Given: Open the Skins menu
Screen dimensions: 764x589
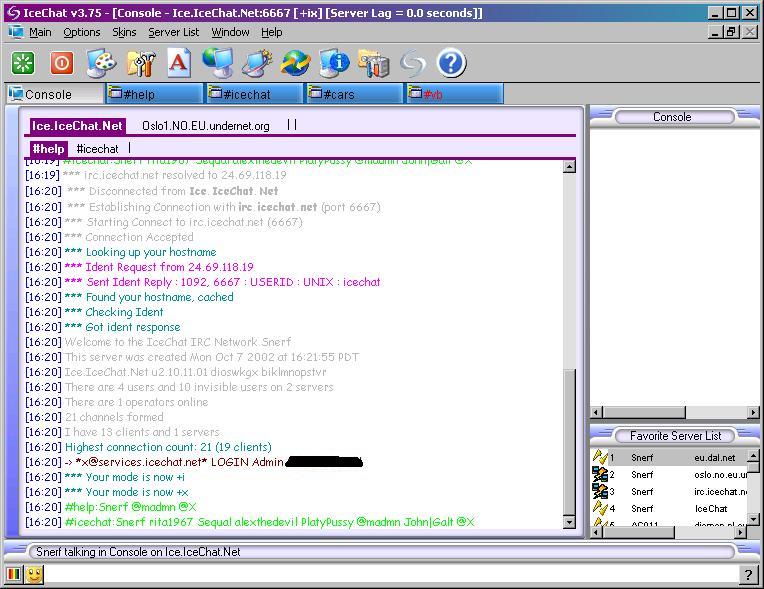Looking at the screenshot, I should 124,32.
